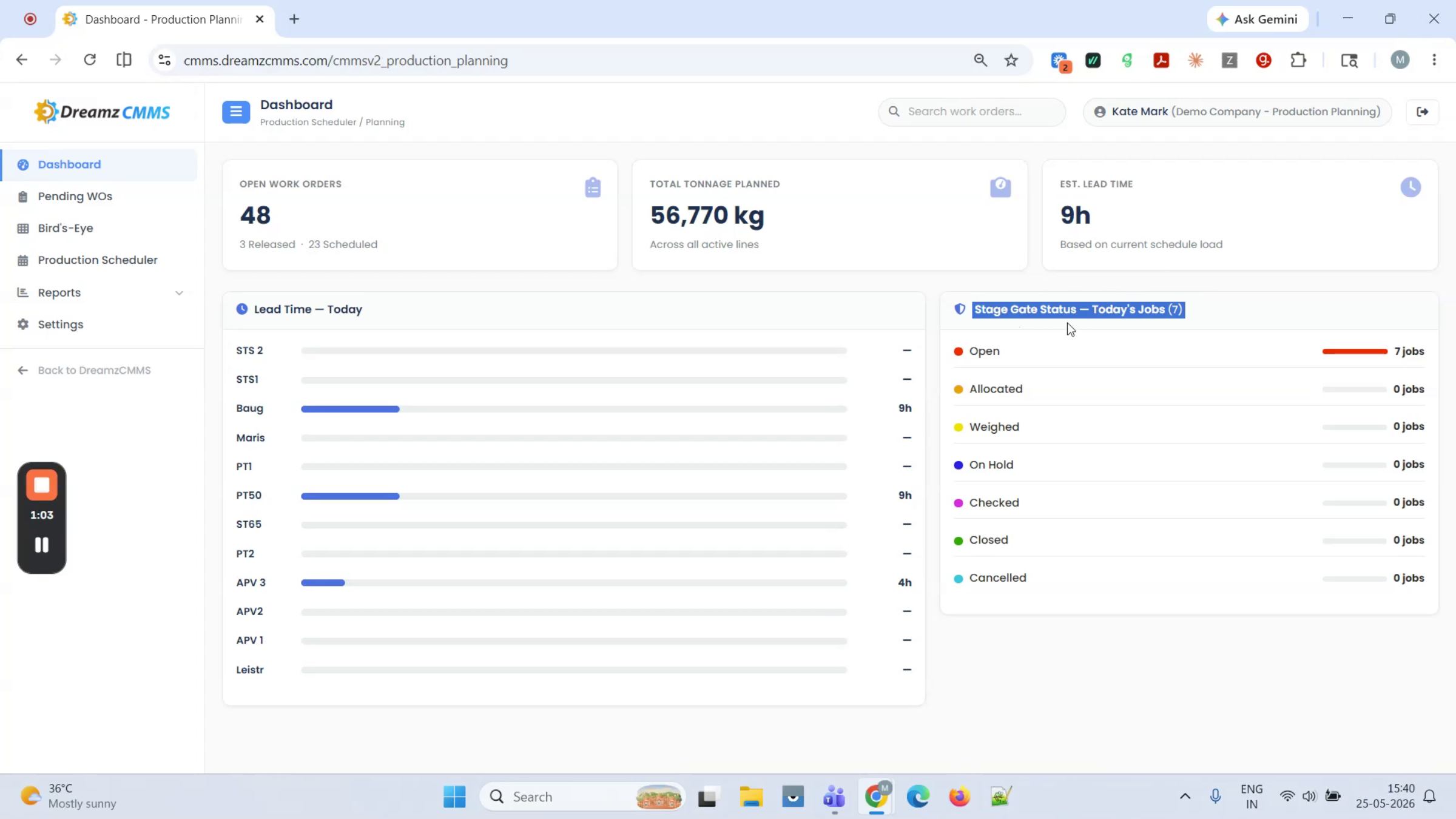The image size is (1456, 819).
Task: Select the Closed stage gate row
Action: pos(1188,540)
